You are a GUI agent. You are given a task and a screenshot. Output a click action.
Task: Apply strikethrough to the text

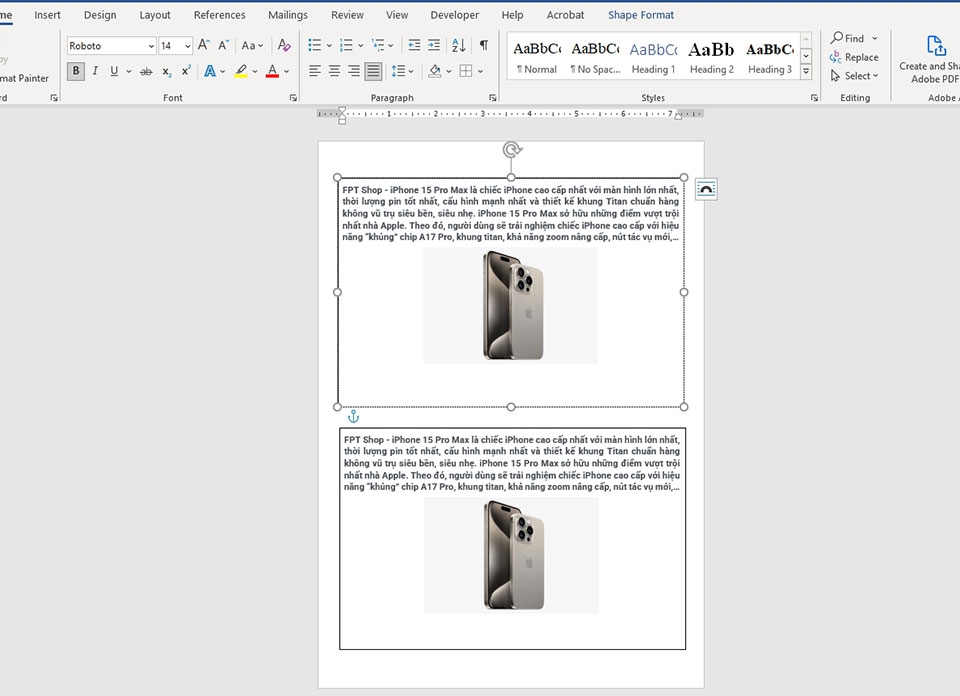[146, 71]
